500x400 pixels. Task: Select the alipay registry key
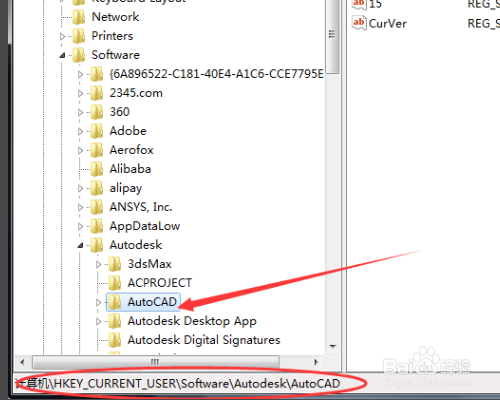tap(126, 188)
